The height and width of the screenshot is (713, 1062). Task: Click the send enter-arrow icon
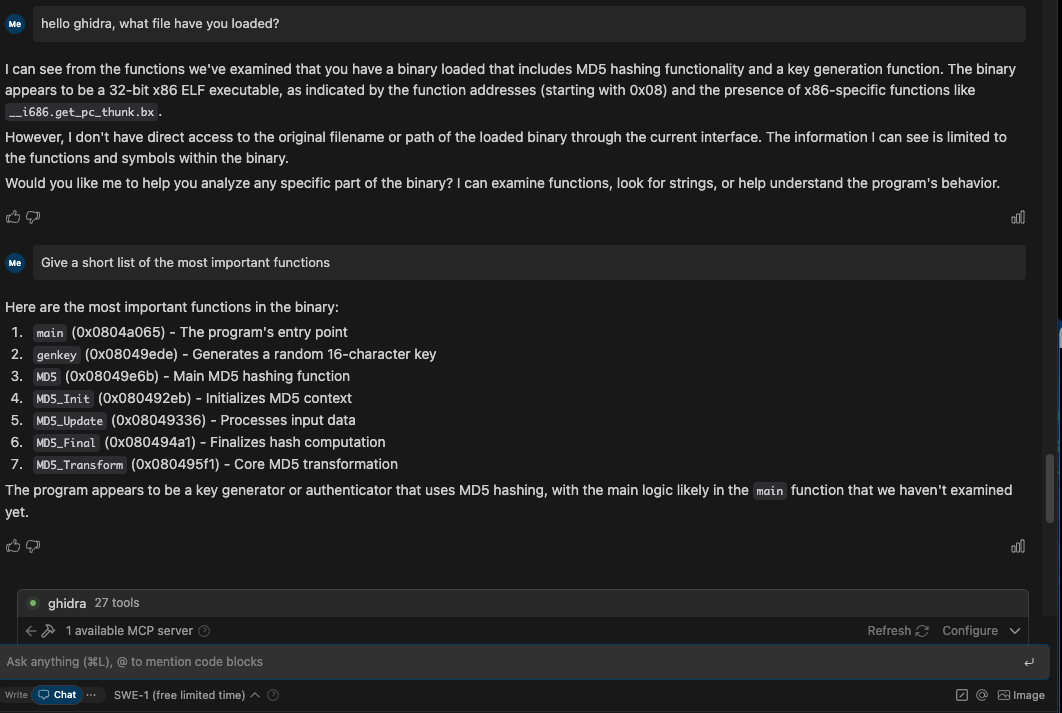pos(1029,662)
